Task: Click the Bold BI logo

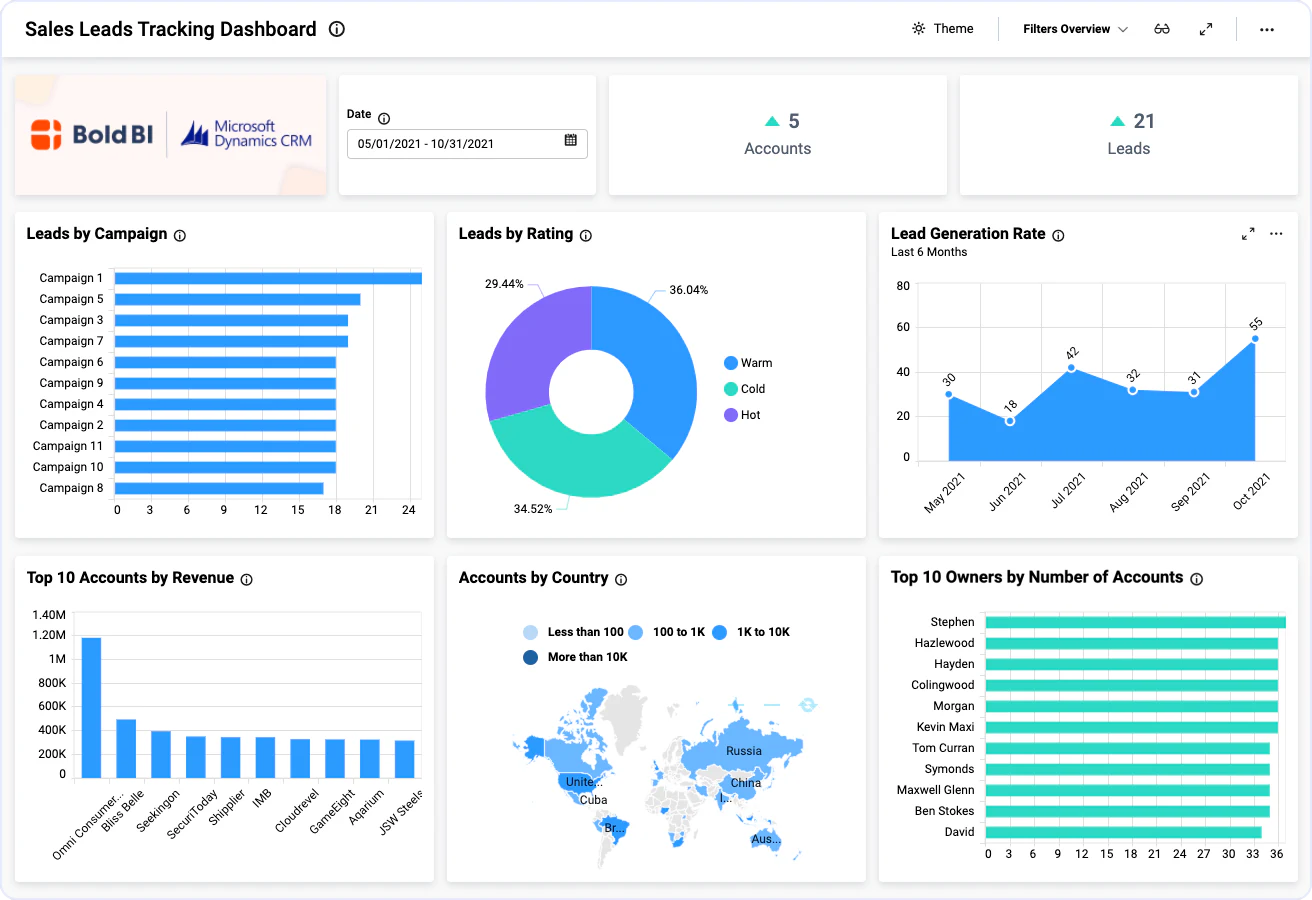Action: (91, 134)
